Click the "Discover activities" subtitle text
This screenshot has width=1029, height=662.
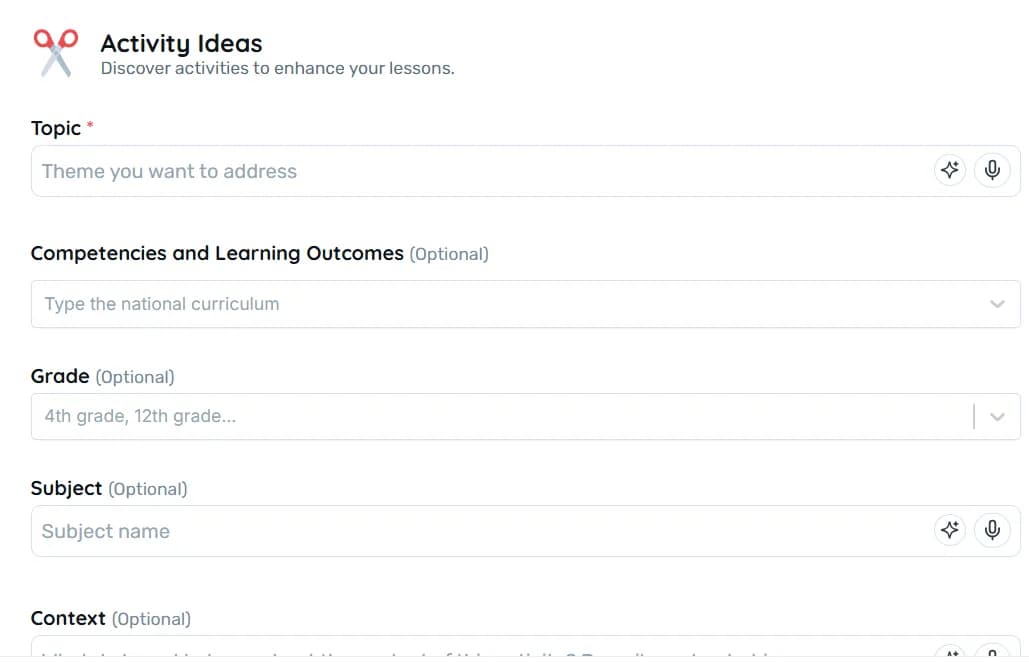click(x=277, y=69)
